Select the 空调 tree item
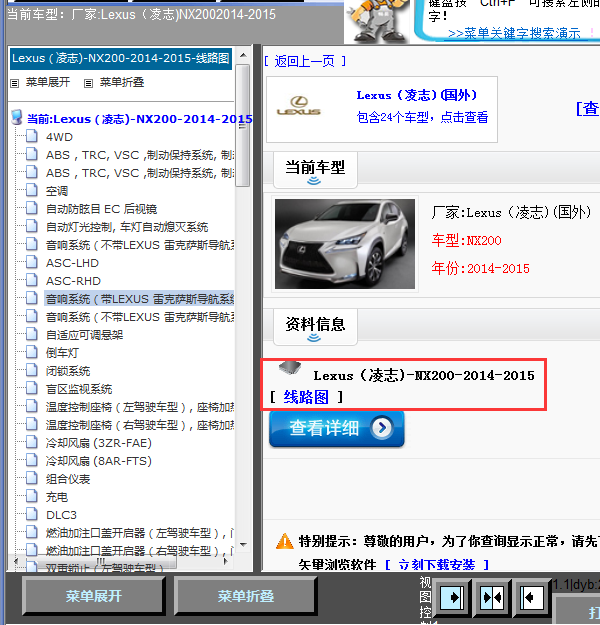Viewport: 600px width, 625px height. coord(57,191)
